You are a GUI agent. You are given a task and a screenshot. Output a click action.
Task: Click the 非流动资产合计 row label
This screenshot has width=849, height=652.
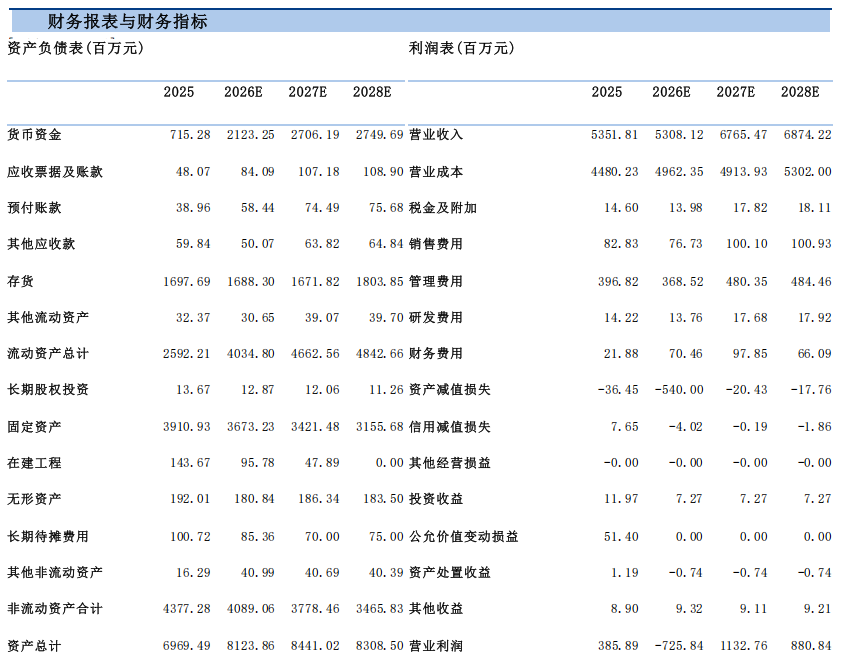[55, 609]
